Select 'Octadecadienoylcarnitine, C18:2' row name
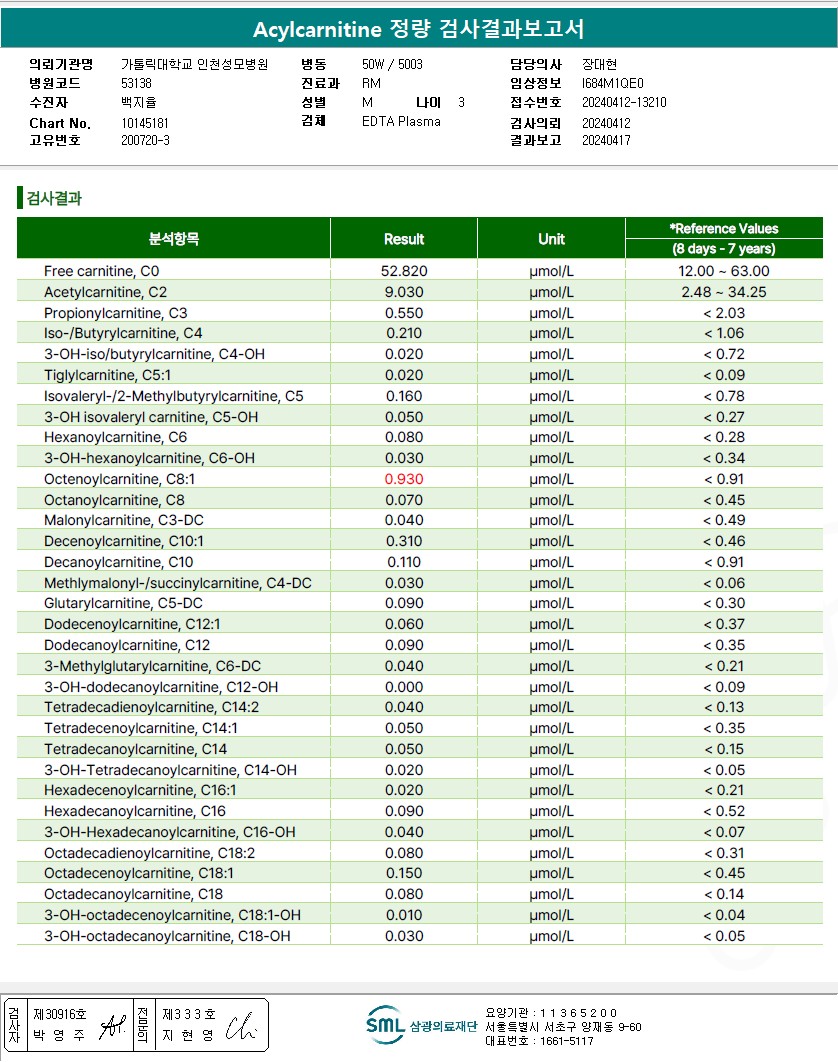The image size is (838, 1062). [x=150, y=853]
